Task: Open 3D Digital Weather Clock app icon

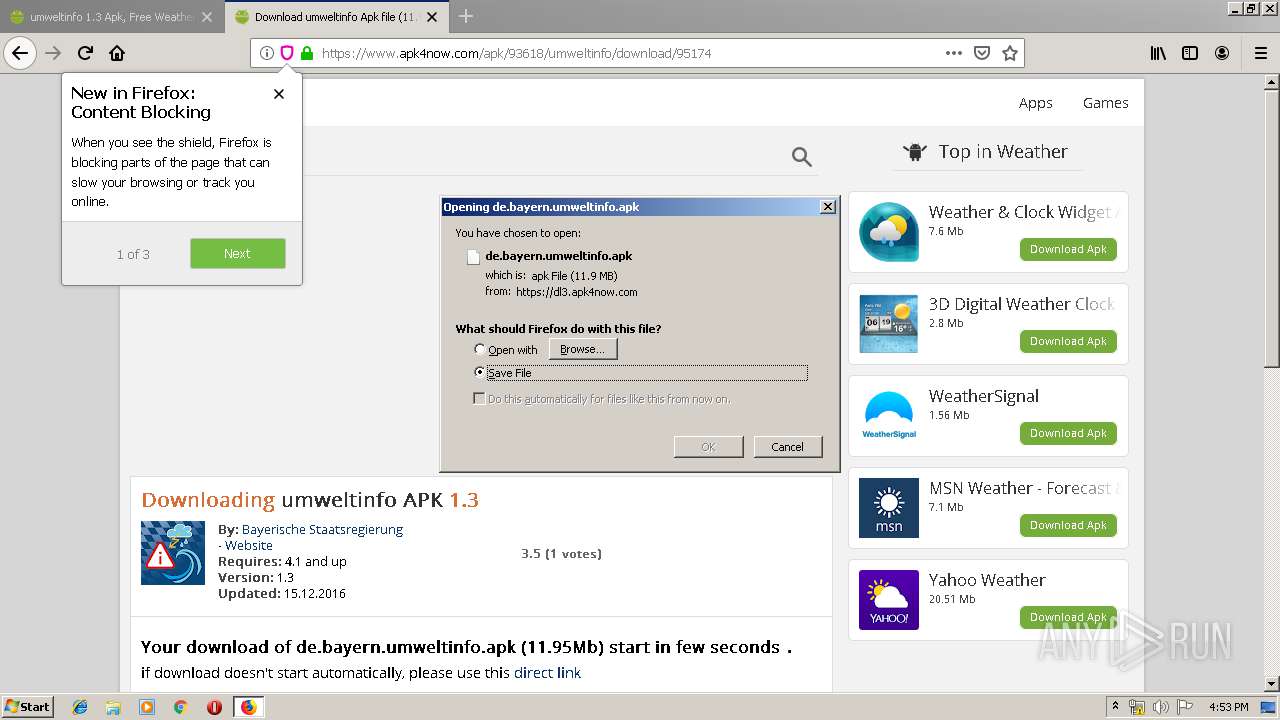Action: (889, 324)
